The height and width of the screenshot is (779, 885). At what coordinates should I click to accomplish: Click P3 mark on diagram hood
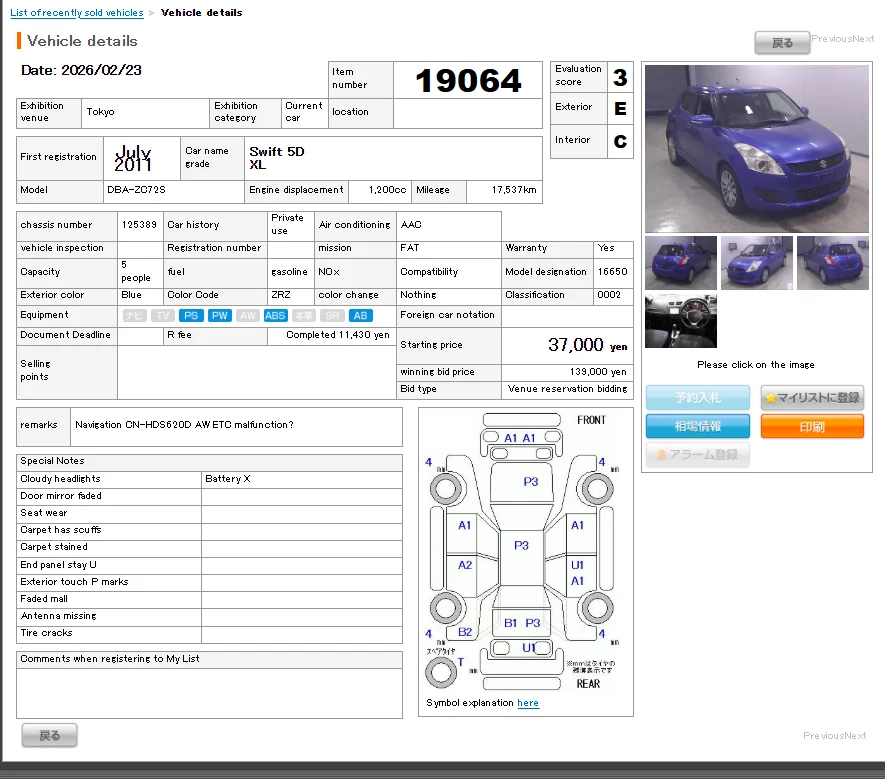point(531,482)
